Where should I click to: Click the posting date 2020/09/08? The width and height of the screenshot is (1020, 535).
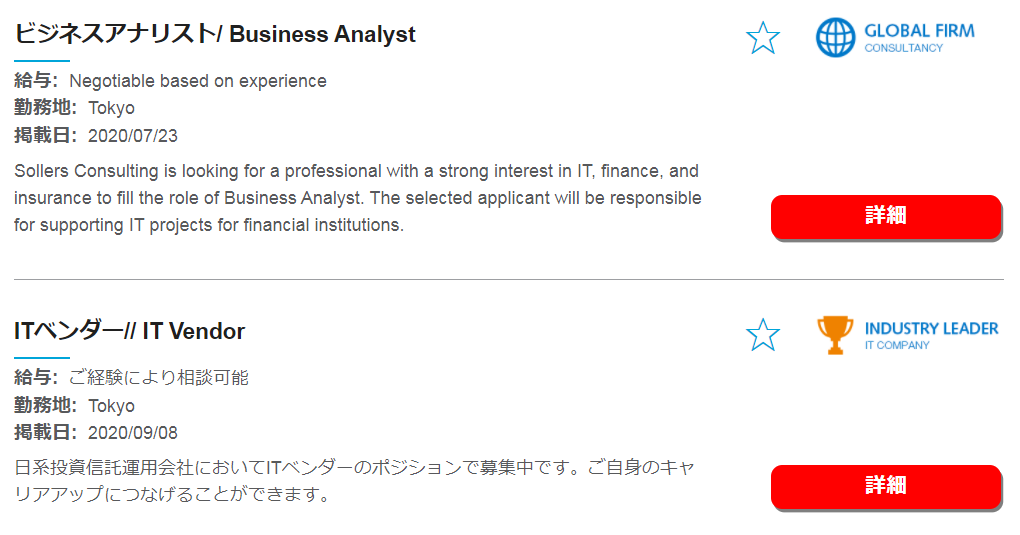coord(133,433)
